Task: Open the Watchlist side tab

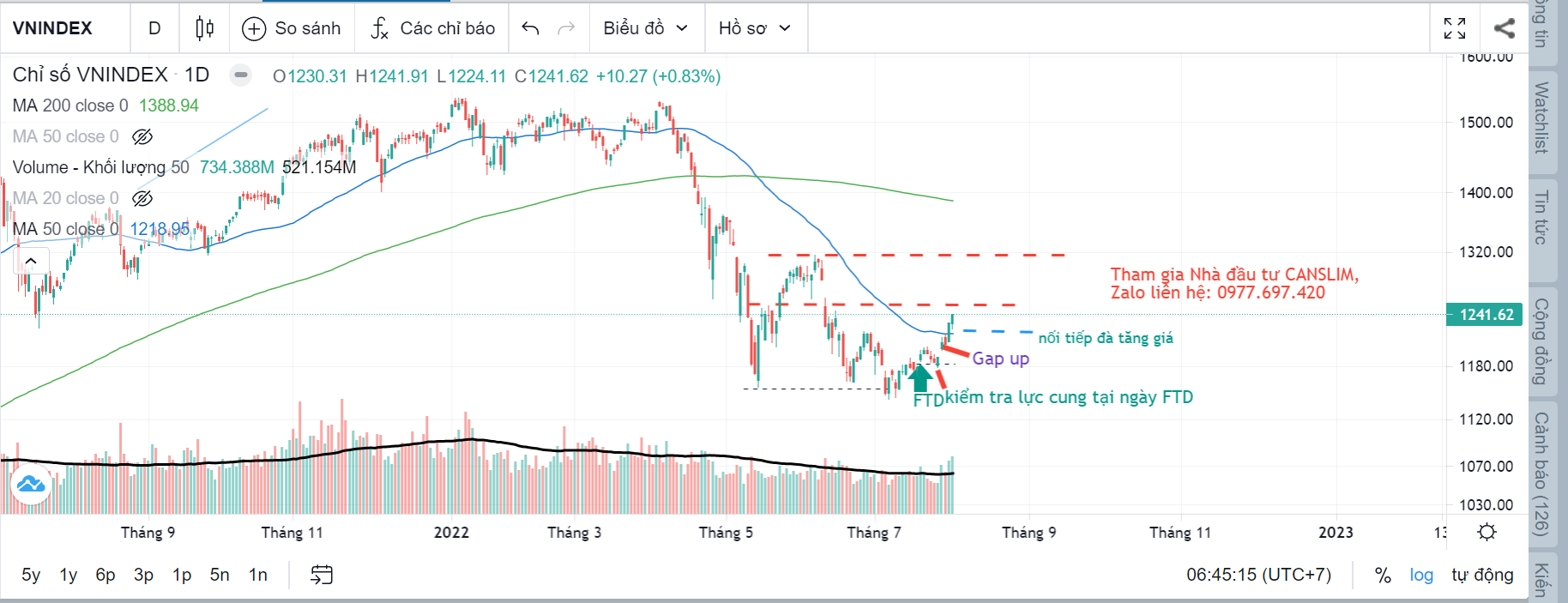Action: tap(1541, 117)
